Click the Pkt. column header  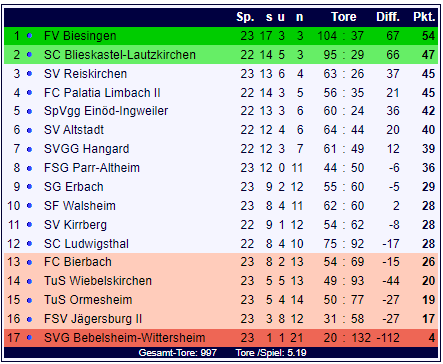pyautogui.click(x=424, y=17)
